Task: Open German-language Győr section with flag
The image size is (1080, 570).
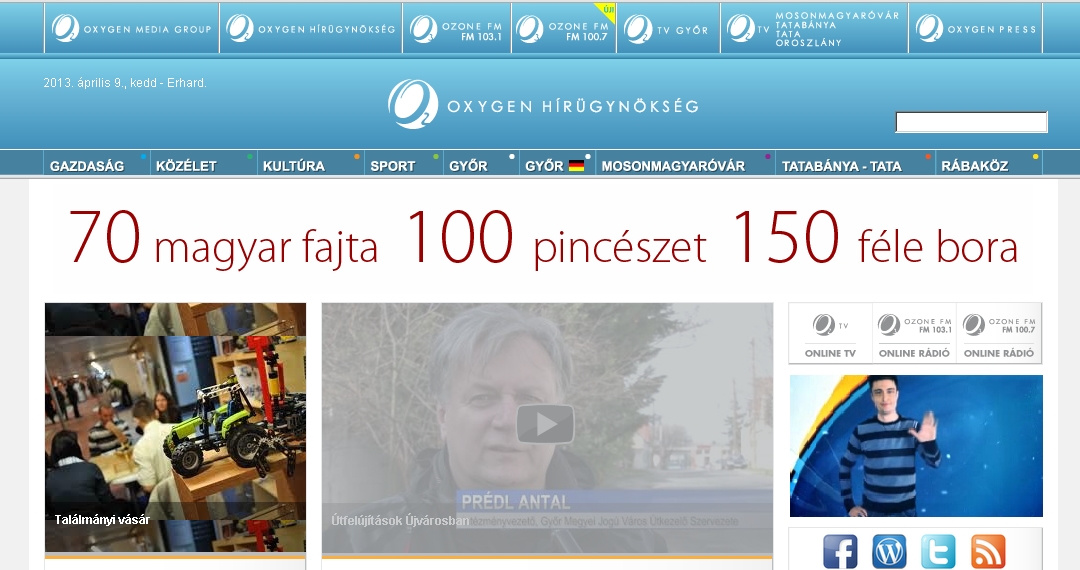Action: 554,166
